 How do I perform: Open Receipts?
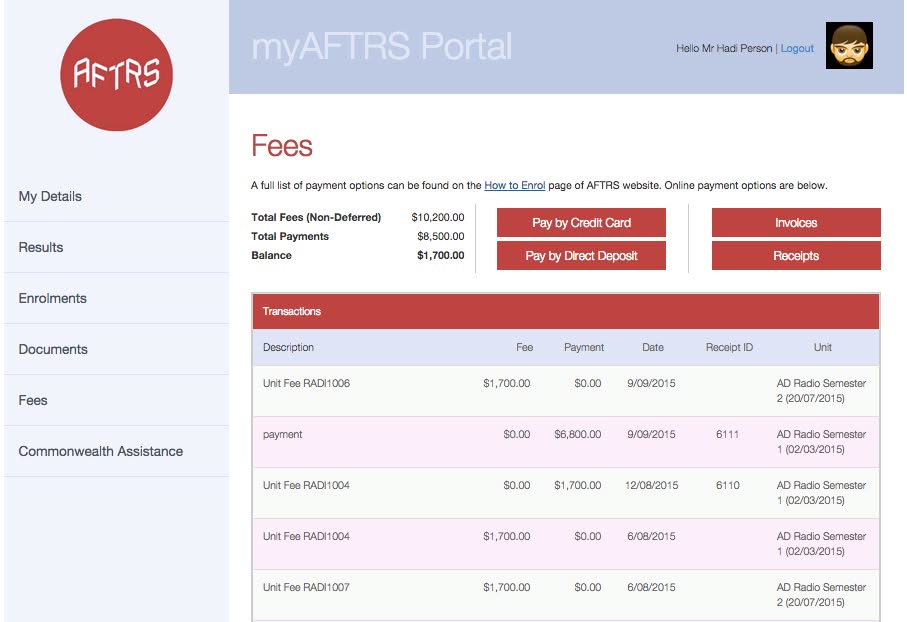pyautogui.click(x=796, y=256)
